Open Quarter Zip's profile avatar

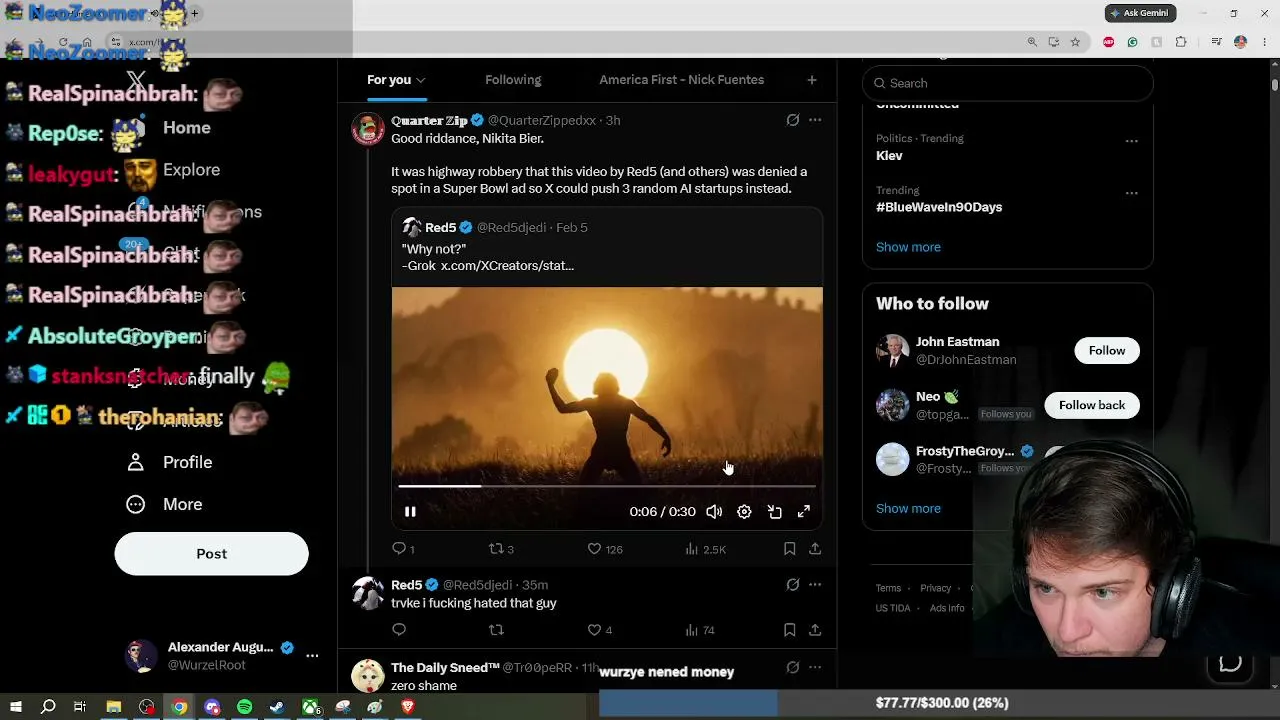tap(368, 129)
